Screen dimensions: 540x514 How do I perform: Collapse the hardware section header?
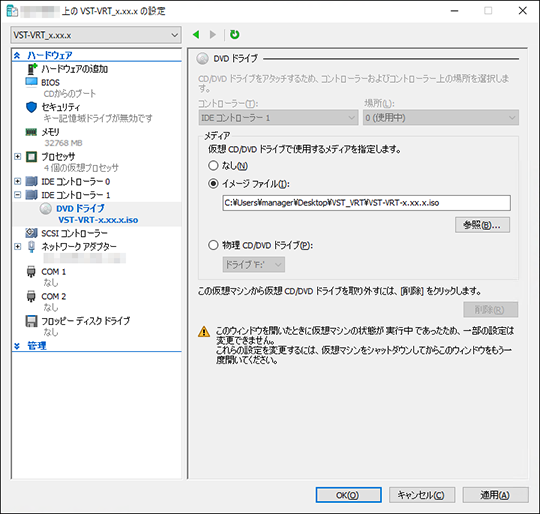tap(17, 55)
